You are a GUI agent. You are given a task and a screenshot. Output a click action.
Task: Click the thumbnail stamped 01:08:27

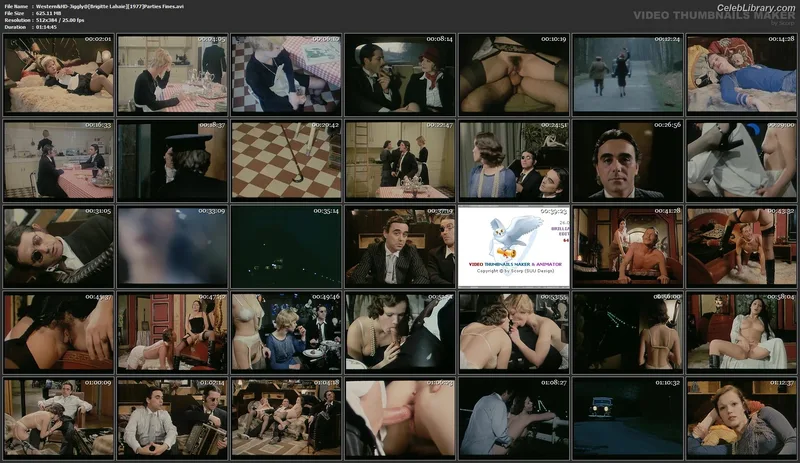(x=514, y=418)
